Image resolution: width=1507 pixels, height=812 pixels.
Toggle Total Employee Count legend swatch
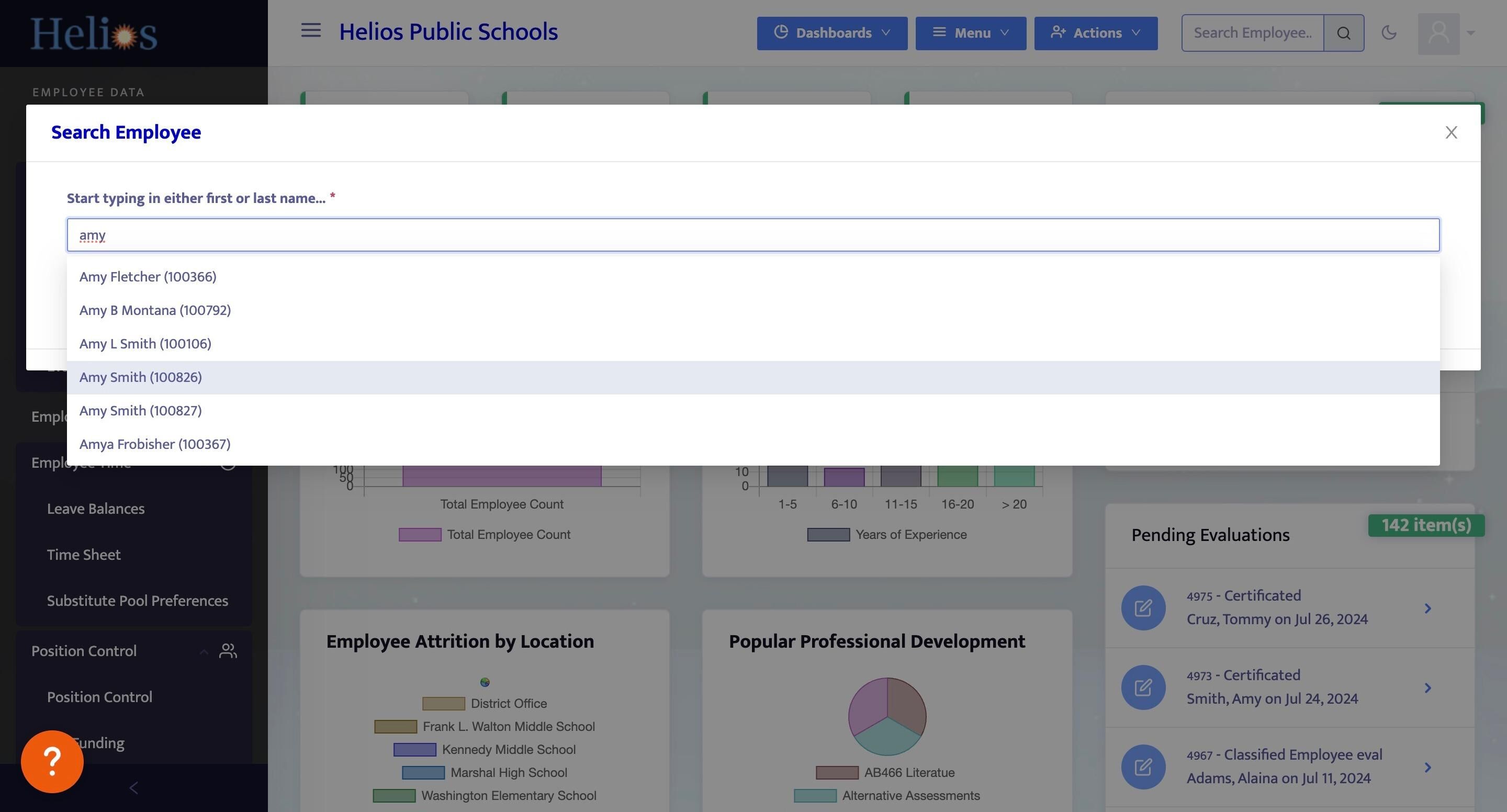pos(420,535)
